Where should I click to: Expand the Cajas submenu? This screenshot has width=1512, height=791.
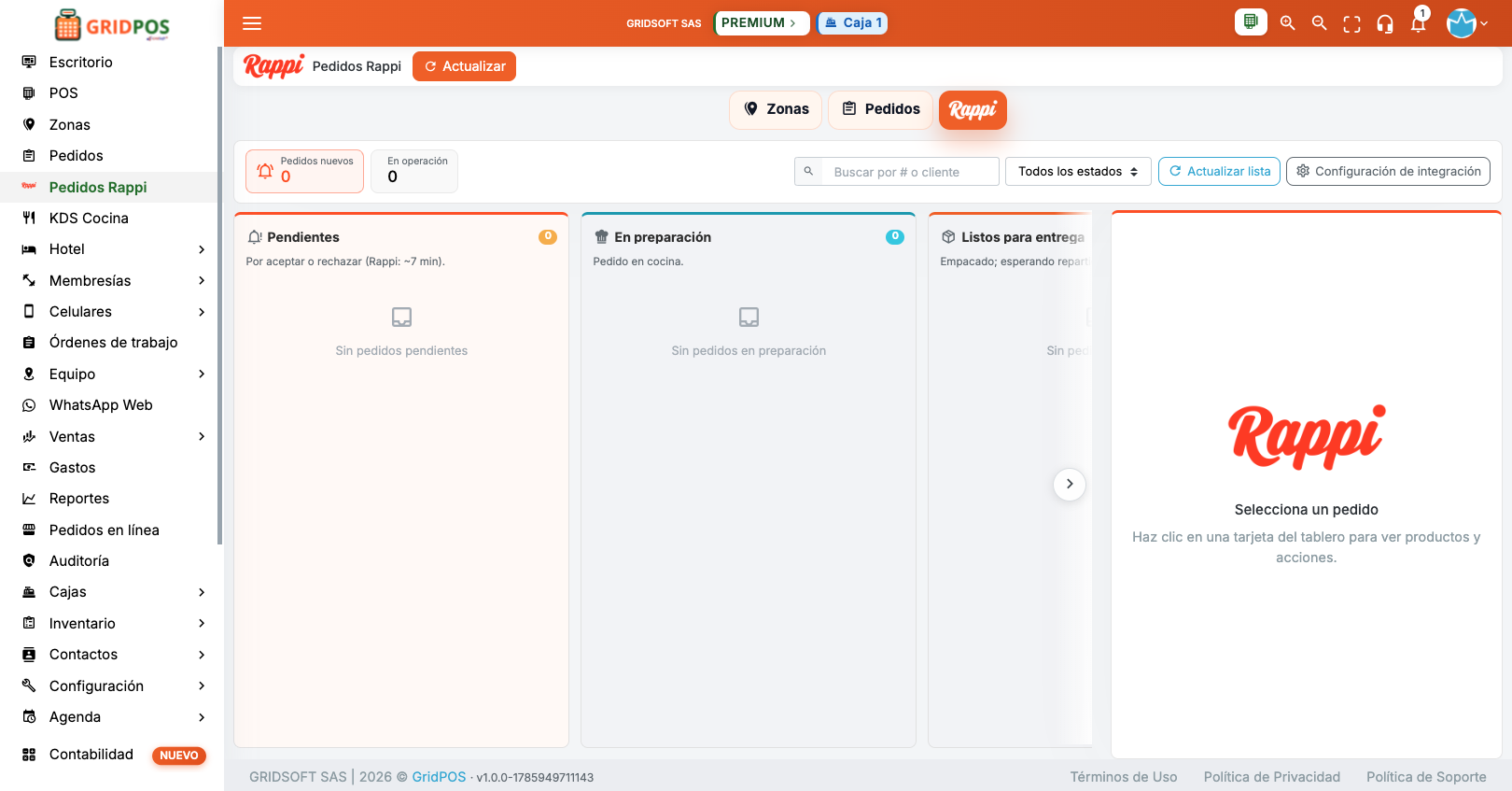coord(202,592)
